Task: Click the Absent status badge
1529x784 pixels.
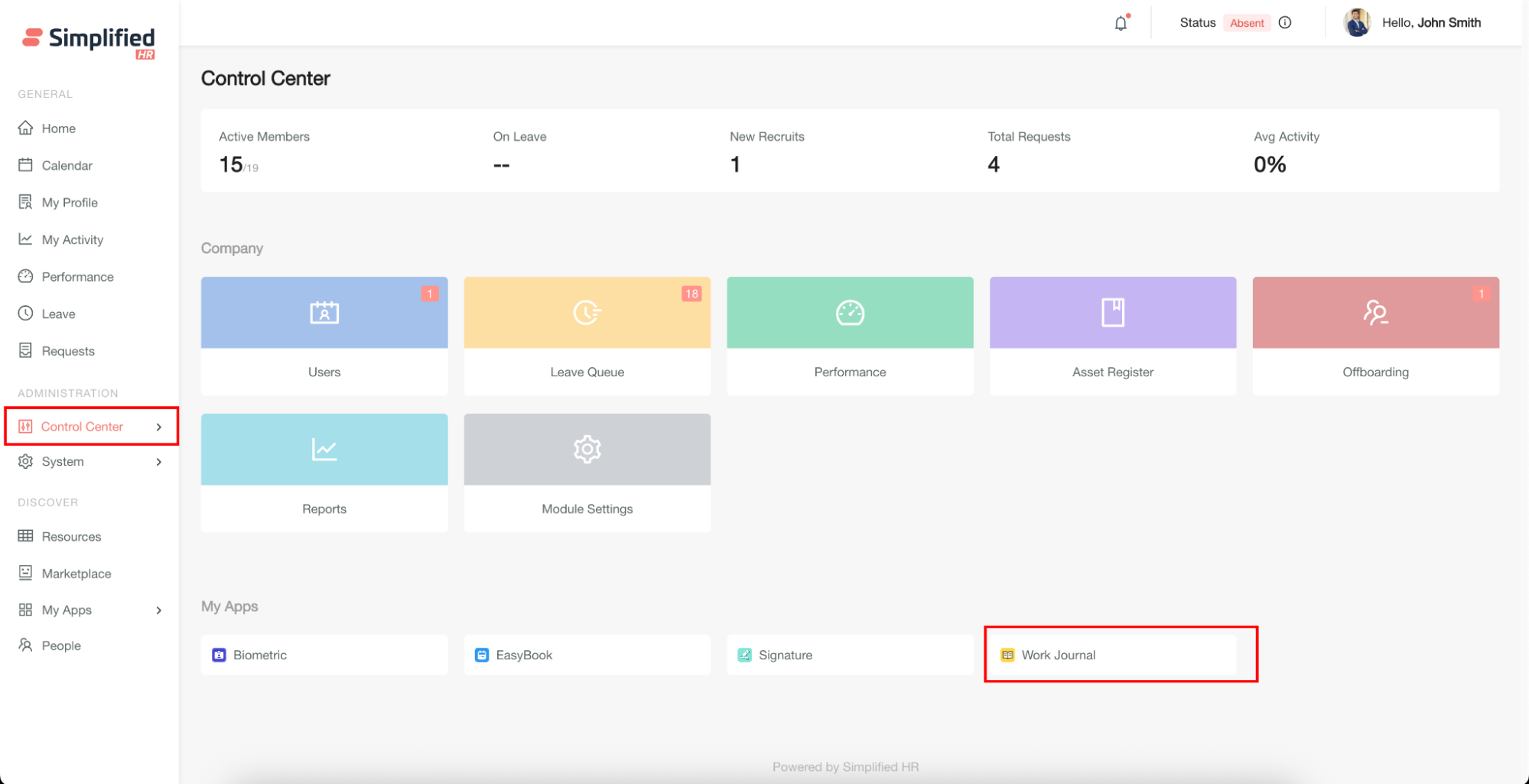Action: tap(1247, 23)
